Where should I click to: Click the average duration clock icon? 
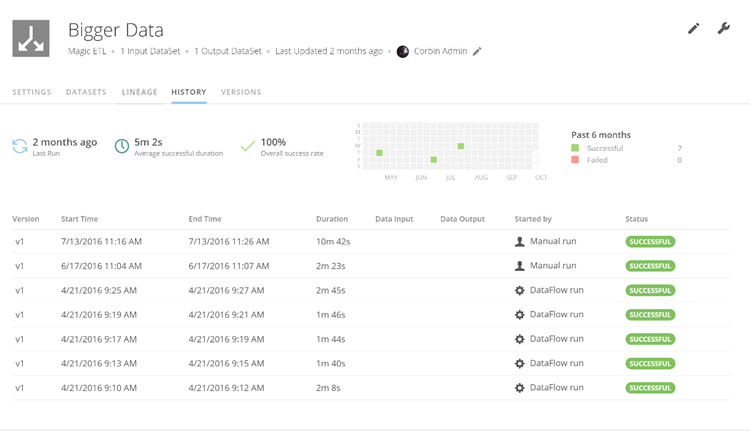click(x=121, y=146)
